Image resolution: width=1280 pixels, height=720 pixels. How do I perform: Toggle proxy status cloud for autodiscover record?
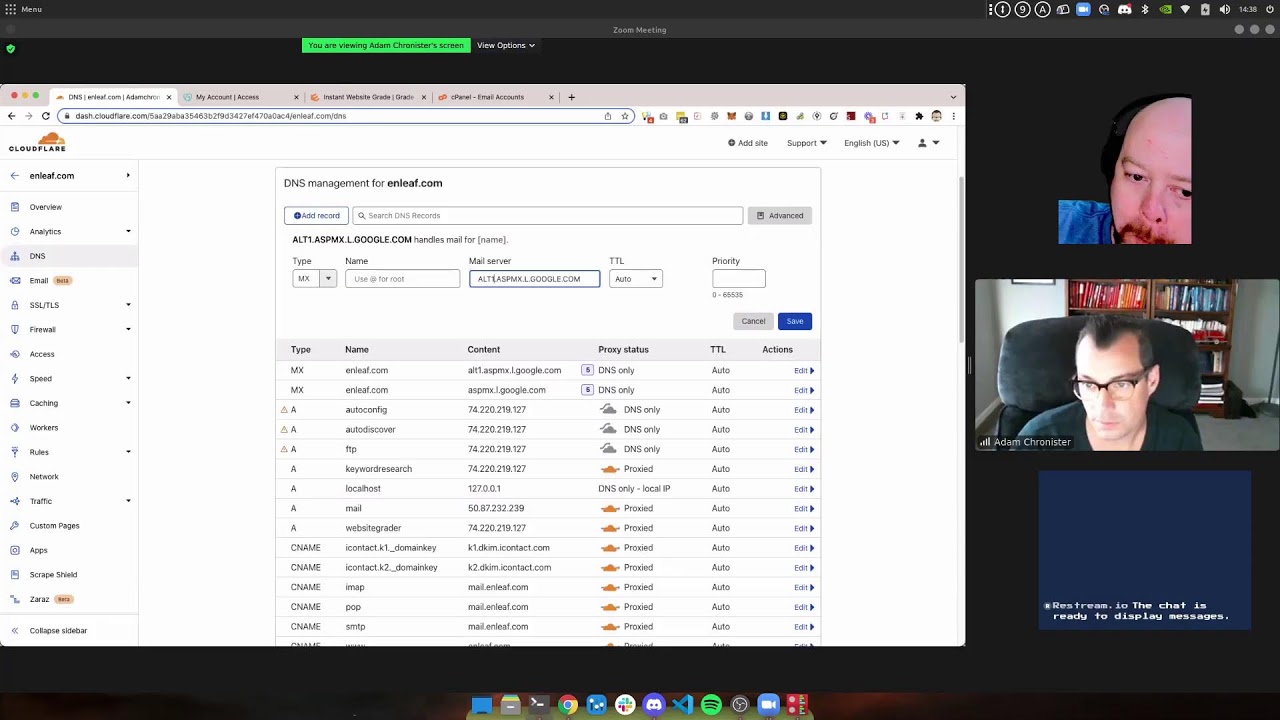coord(608,429)
